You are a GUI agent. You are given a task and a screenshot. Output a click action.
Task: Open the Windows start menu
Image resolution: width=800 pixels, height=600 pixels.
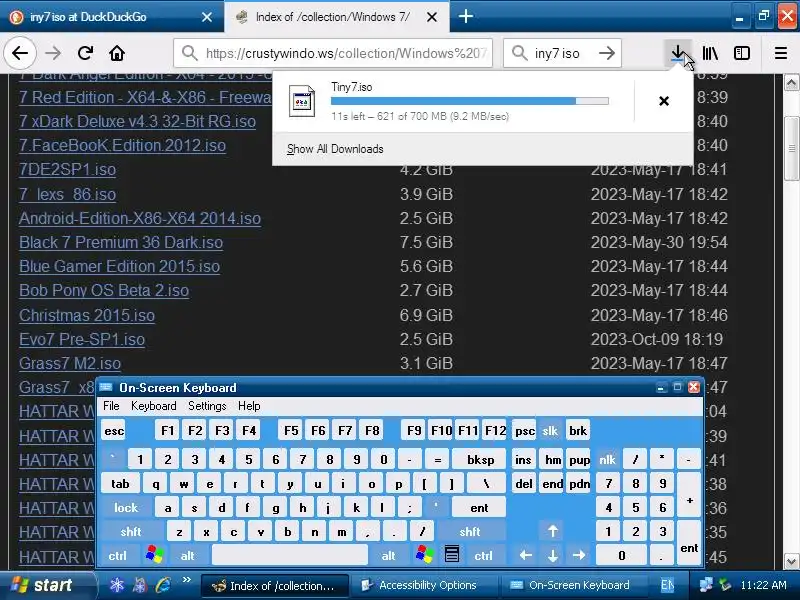(x=47, y=585)
